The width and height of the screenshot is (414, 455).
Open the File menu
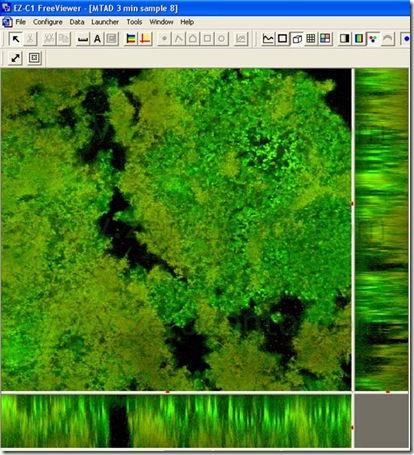(21, 22)
